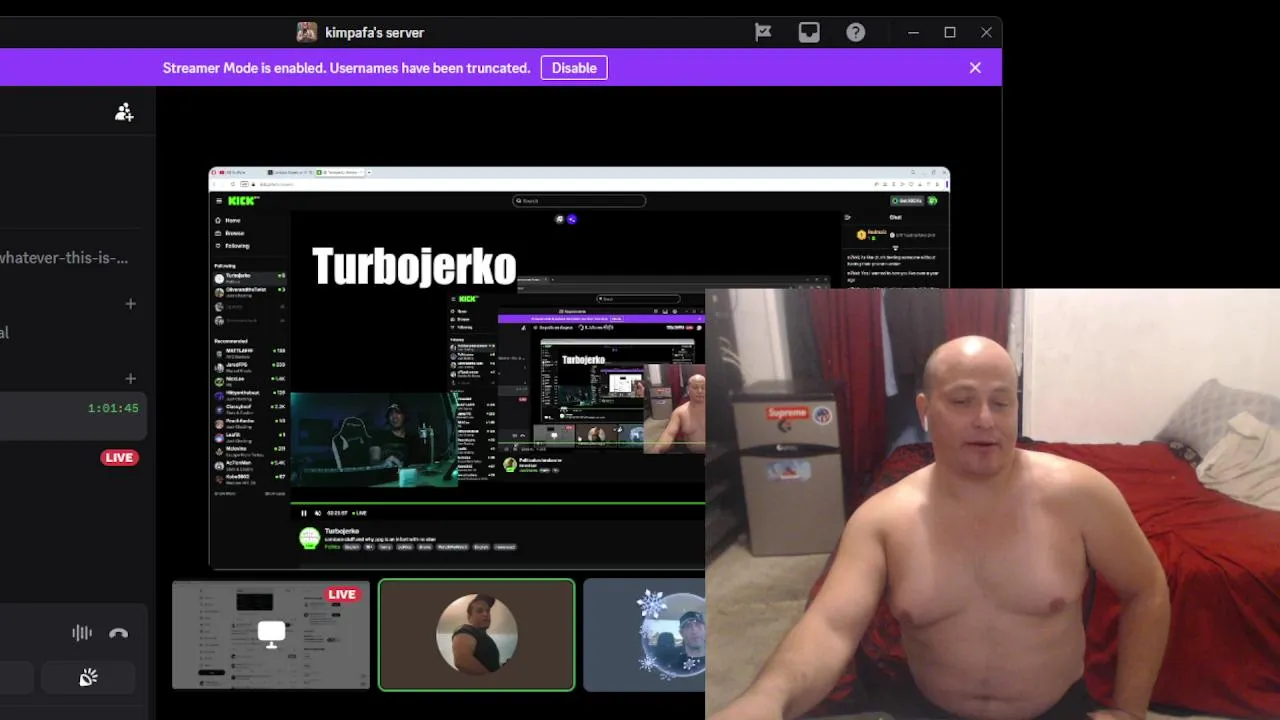
Task: Click the 1:01:45 call timer
Action: tap(113, 408)
